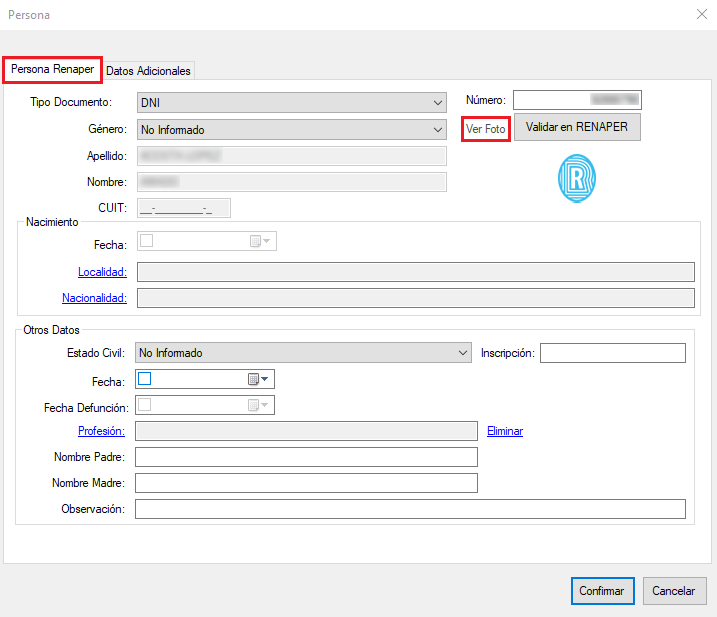Open the Localidad link
Screen dimensions: 717x617
[102, 272]
